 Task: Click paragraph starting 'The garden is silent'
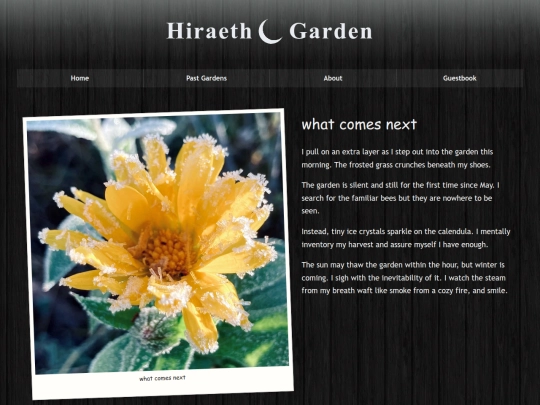401,198
